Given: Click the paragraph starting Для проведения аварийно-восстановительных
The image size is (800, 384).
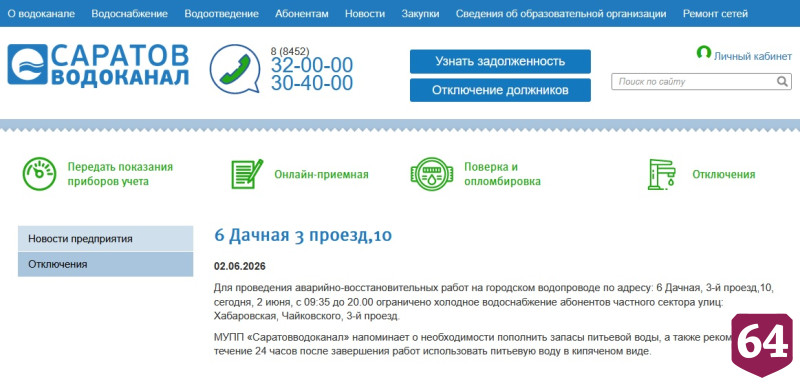Looking at the screenshot, I should pyautogui.click(x=494, y=302).
